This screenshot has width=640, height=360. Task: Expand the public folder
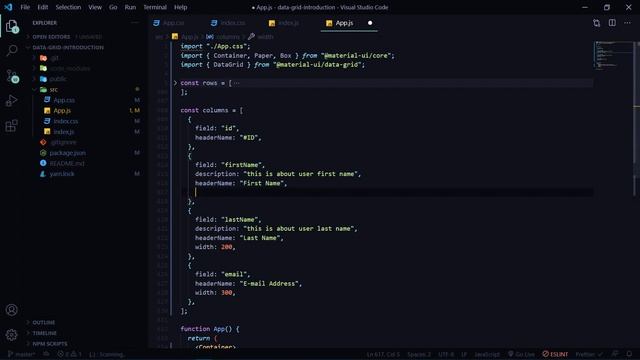click(x=58, y=79)
